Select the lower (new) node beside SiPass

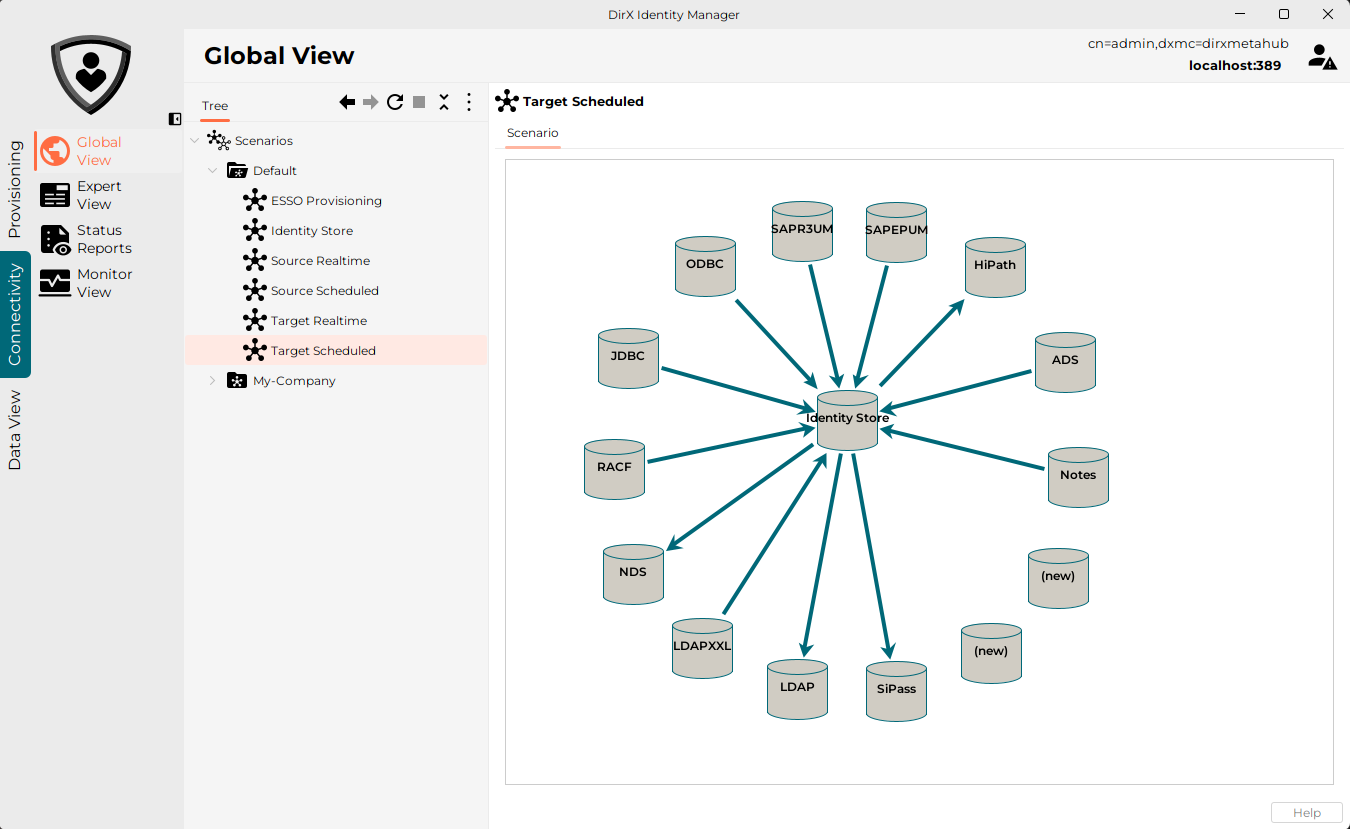pos(991,653)
